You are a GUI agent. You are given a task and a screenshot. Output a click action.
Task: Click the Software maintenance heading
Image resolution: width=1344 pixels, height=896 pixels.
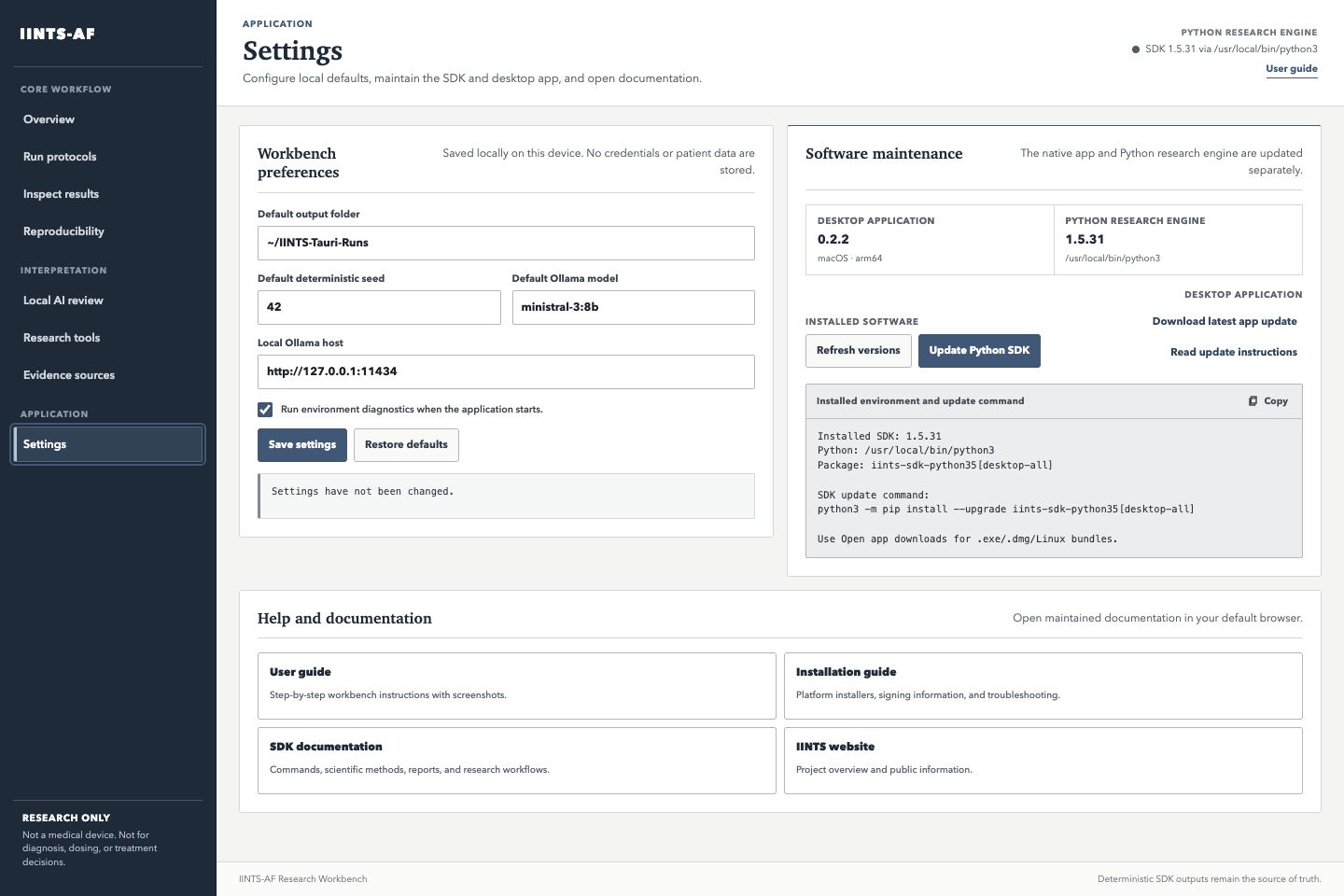(x=884, y=154)
